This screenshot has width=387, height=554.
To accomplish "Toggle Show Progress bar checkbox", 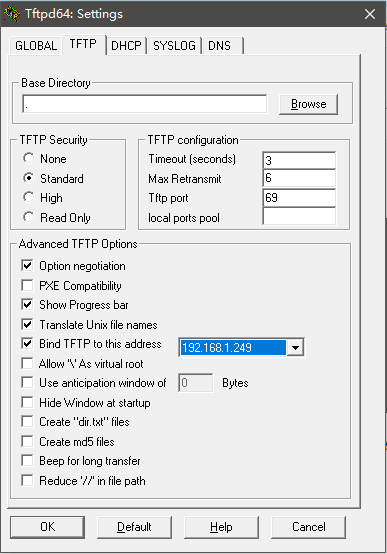I will tap(27, 304).
